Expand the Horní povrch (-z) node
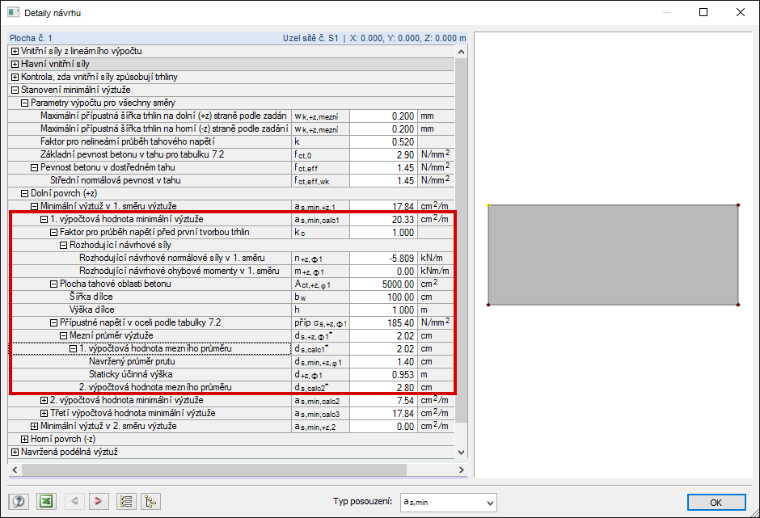The height and width of the screenshot is (518, 760). [x=25, y=439]
